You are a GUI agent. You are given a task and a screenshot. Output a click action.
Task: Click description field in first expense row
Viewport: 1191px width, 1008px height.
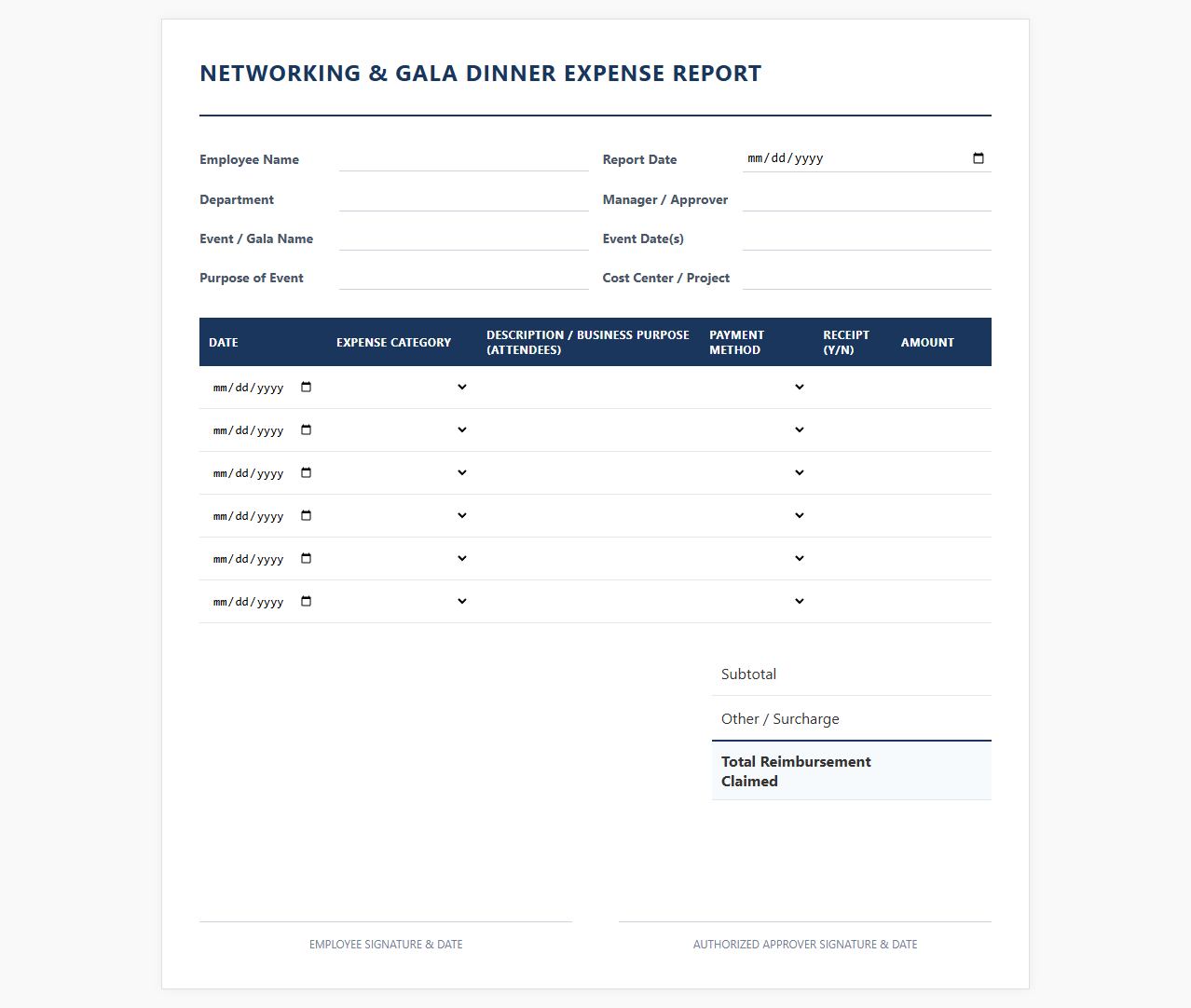588,388
